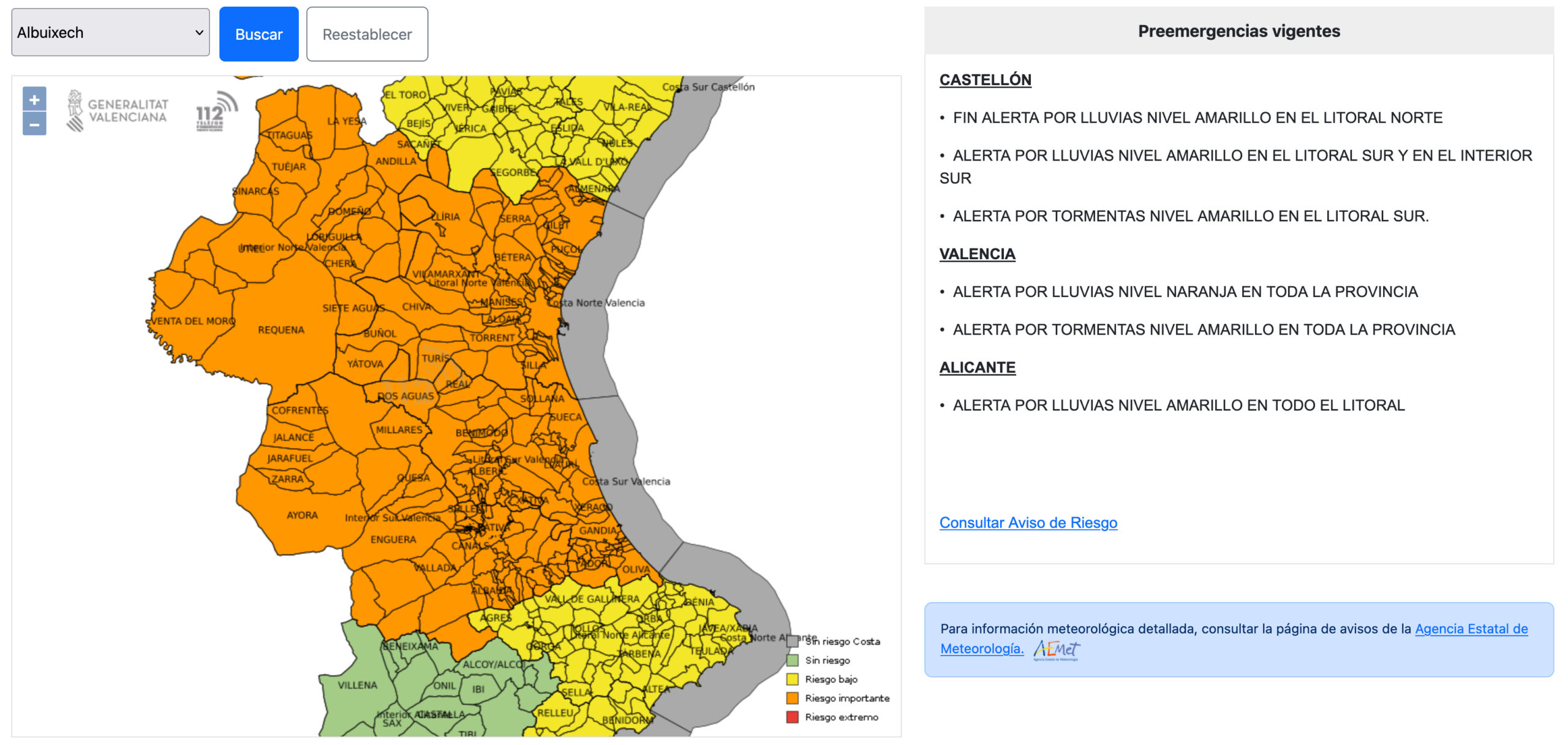Click the map zoom in plus button
The height and width of the screenshot is (745, 1568).
pyautogui.click(x=34, y=99)
